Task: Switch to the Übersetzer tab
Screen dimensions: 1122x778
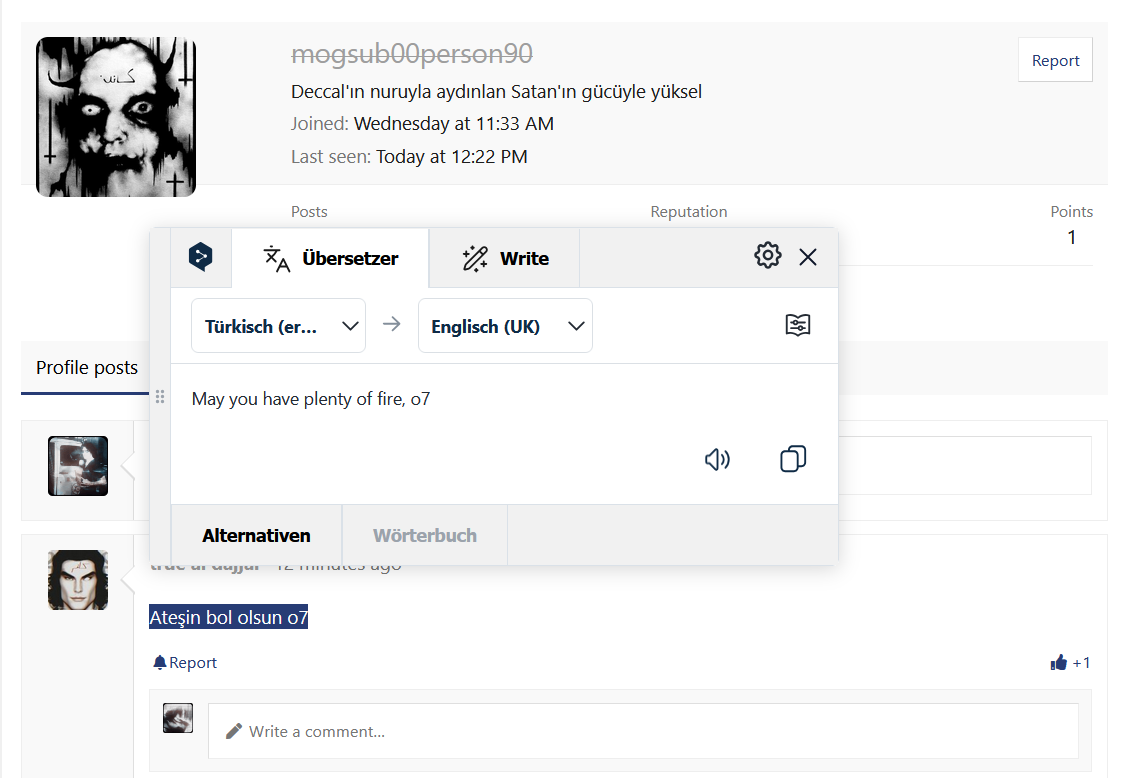Action: coord(331,258)
